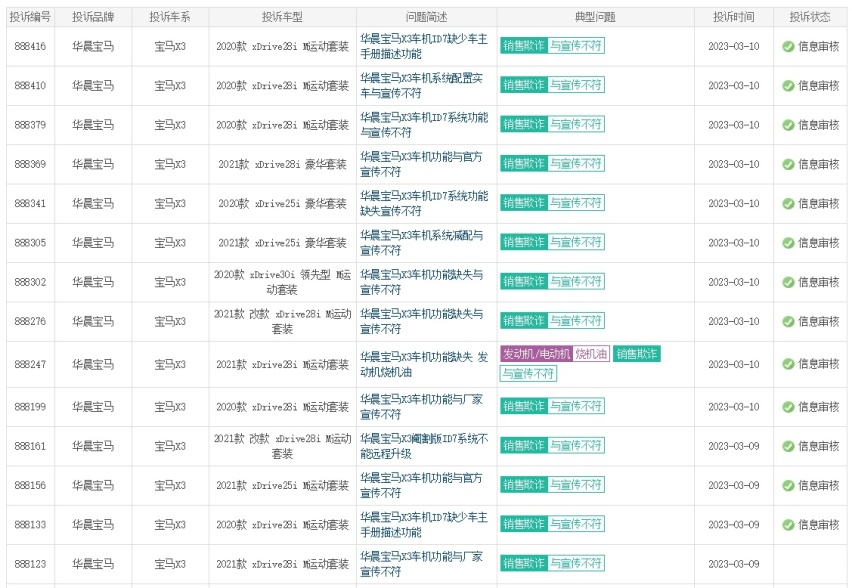Select the 与宣传不符 tag in row 888369
The width and height of the screenshot is (852, 588).
click(x=575, y=164)
